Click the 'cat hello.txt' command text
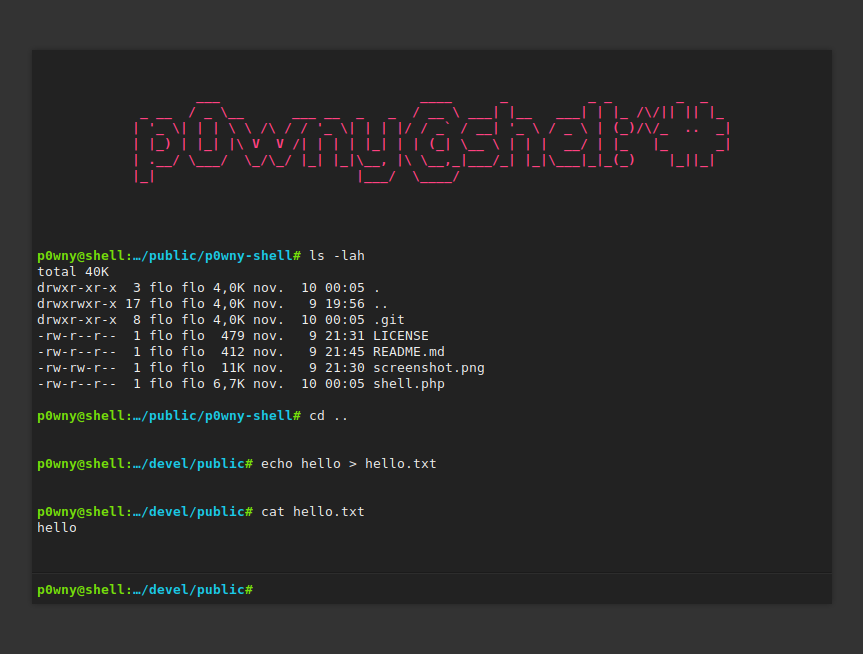The width and height of the screenshot is (863, 654). (x=313, y=511)
